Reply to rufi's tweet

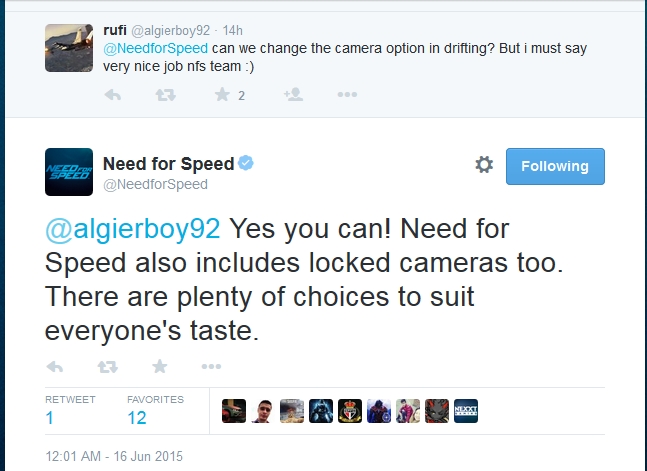pos(113,95)
